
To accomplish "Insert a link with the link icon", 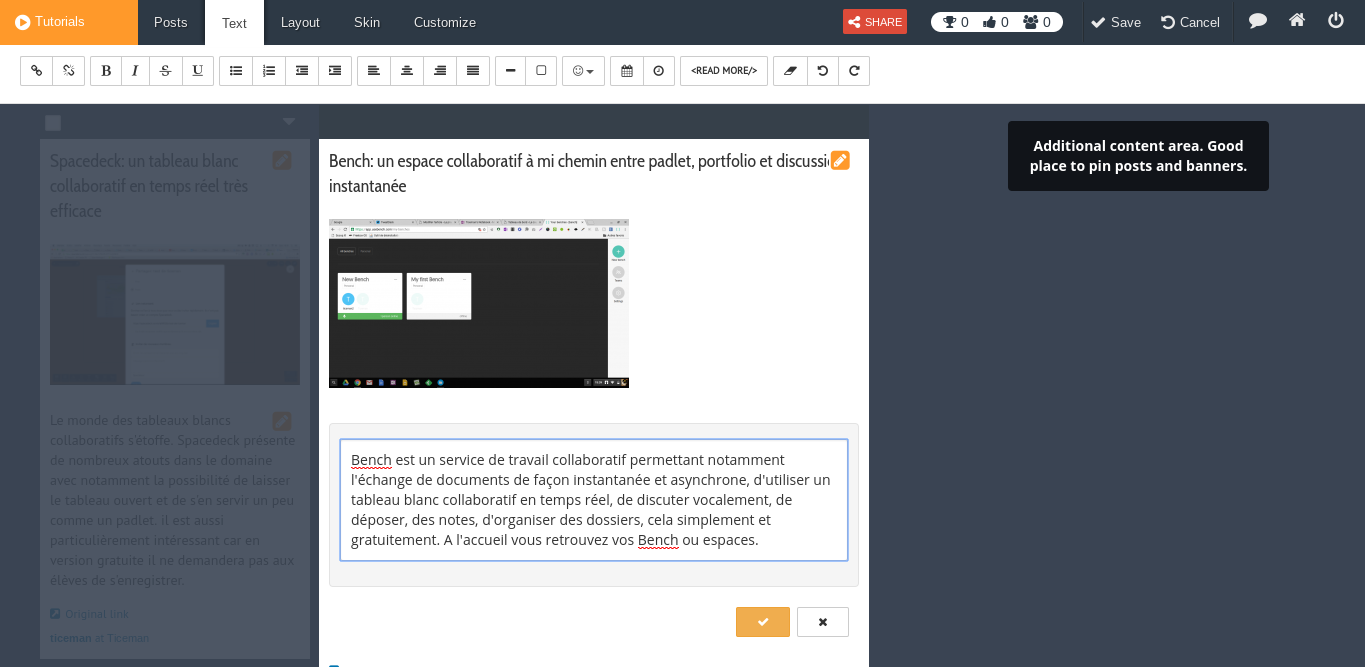I will pos(36,71).
